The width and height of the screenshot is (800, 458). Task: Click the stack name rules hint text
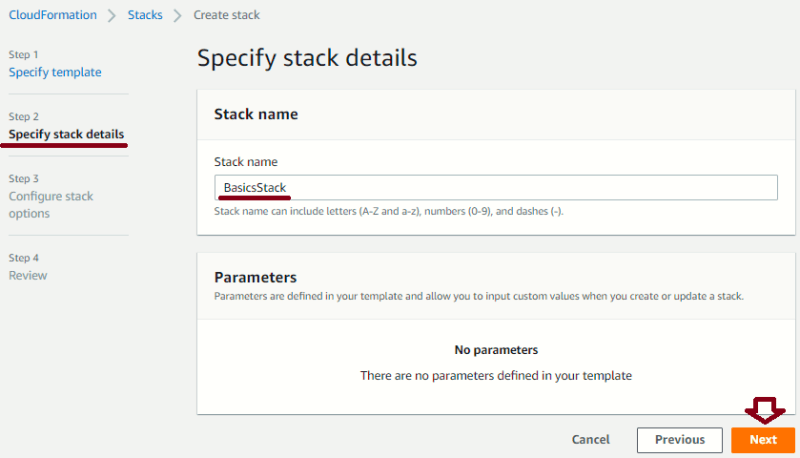point(389,211)
